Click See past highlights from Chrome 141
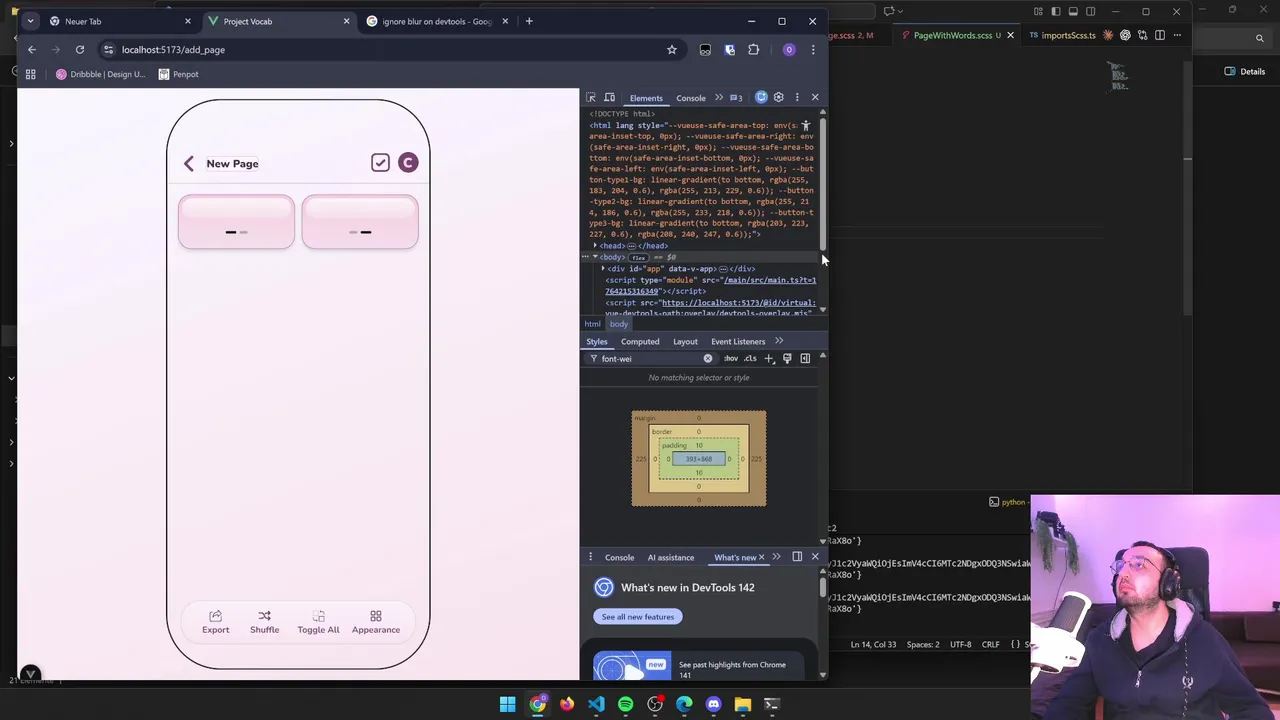 coord(732,669)
